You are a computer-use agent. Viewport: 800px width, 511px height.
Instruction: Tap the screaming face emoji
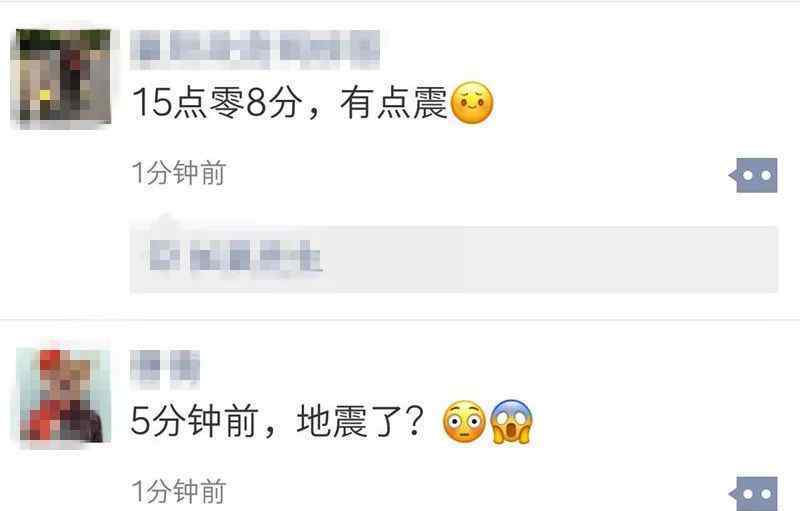click(x=511, y=421)
